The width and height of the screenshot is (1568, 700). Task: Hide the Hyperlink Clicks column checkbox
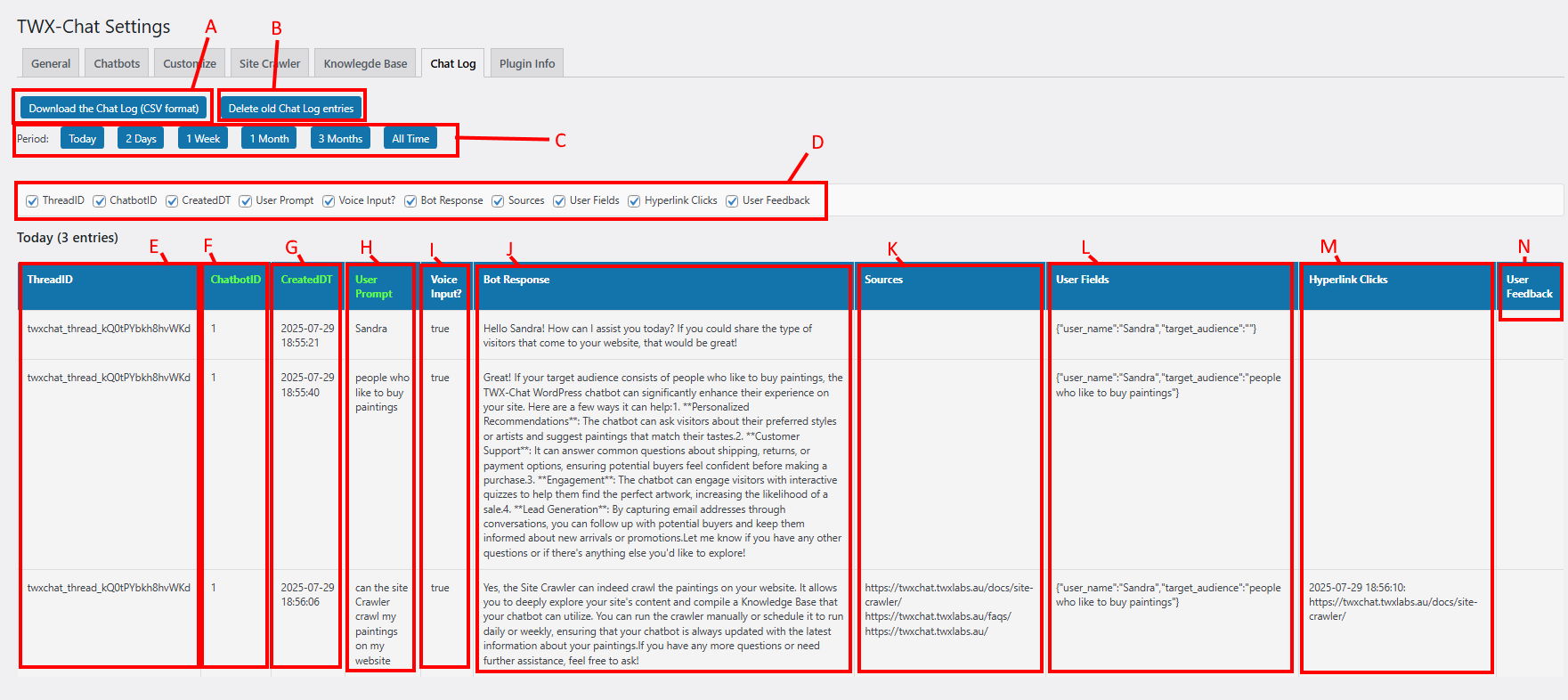pos(634,201)
